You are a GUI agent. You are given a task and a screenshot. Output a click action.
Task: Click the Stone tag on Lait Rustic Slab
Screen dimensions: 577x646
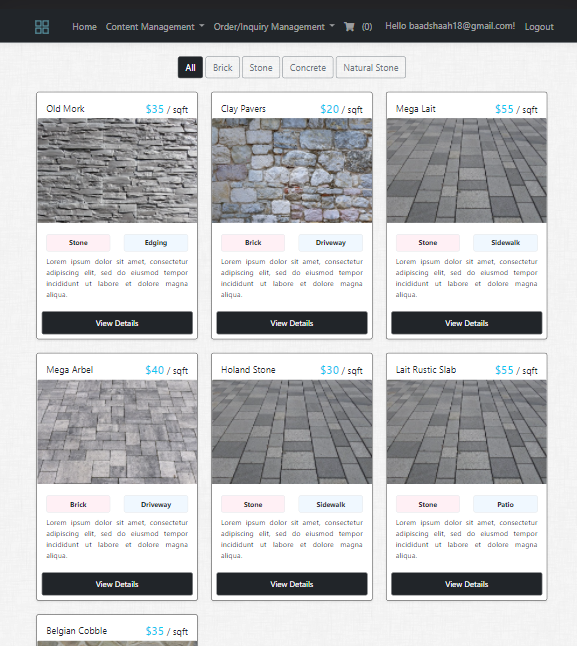(x=427, y=504)
